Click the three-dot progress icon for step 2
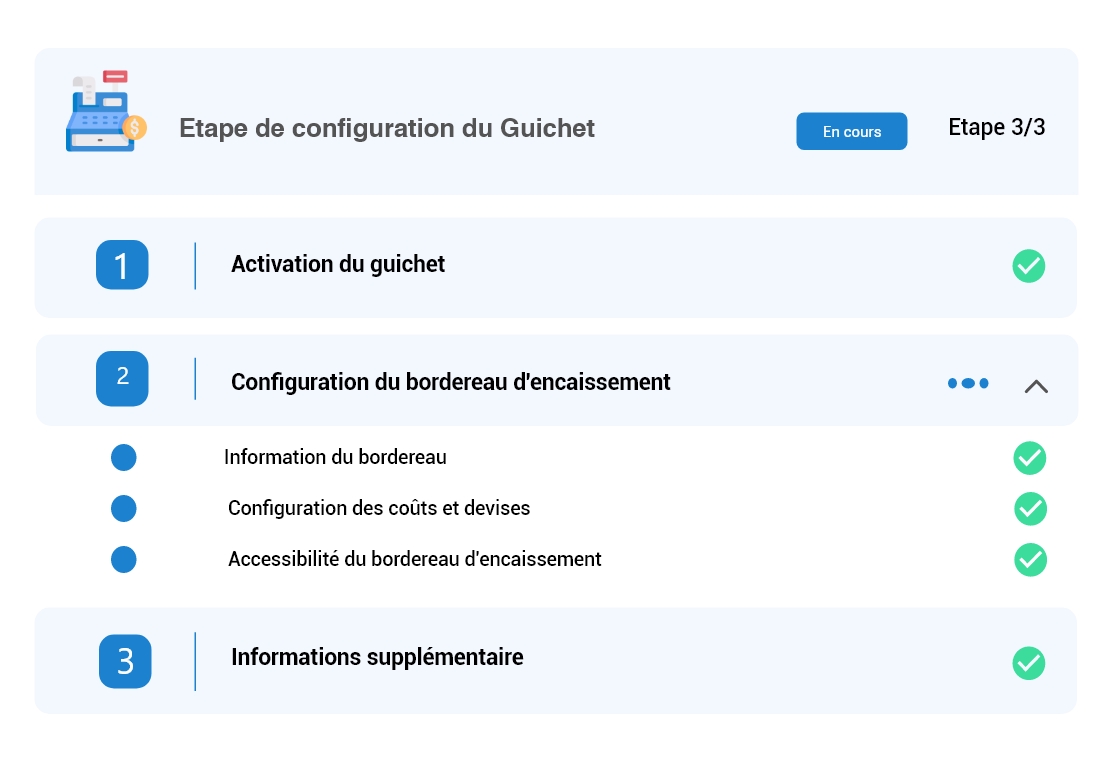The width and height of the screenshot is (1116, 767). [x=968, y=383]
